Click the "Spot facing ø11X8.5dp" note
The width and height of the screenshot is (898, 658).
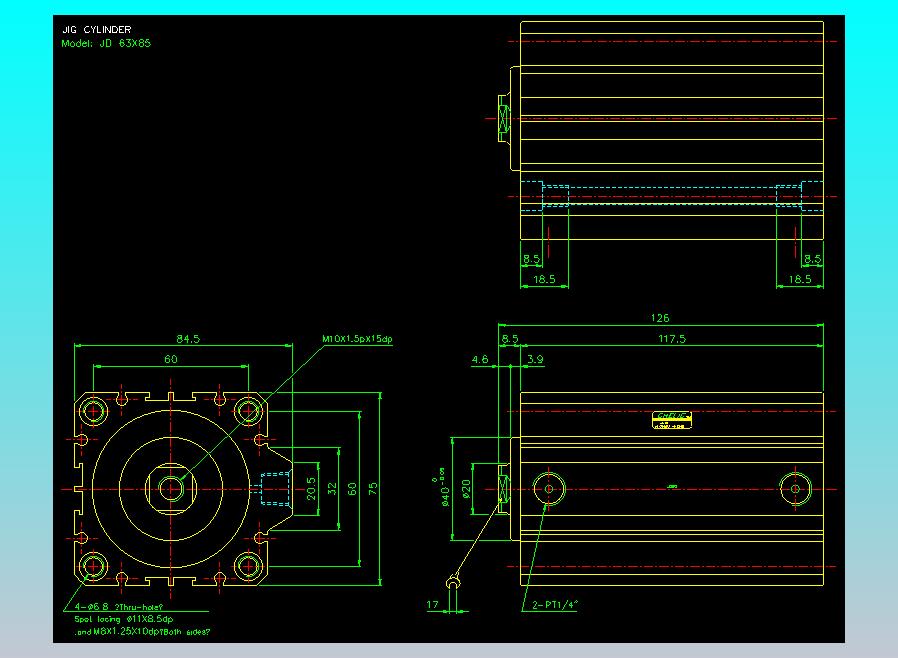click(124, 619)
